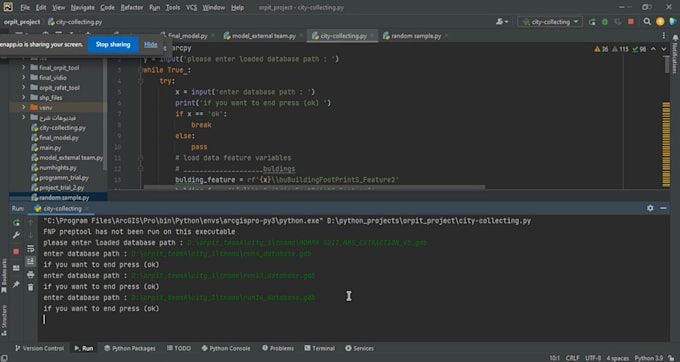The width and height of the screenshot is (680, 362).
Task: Hide the Run tool window
Action: (663, 208)
